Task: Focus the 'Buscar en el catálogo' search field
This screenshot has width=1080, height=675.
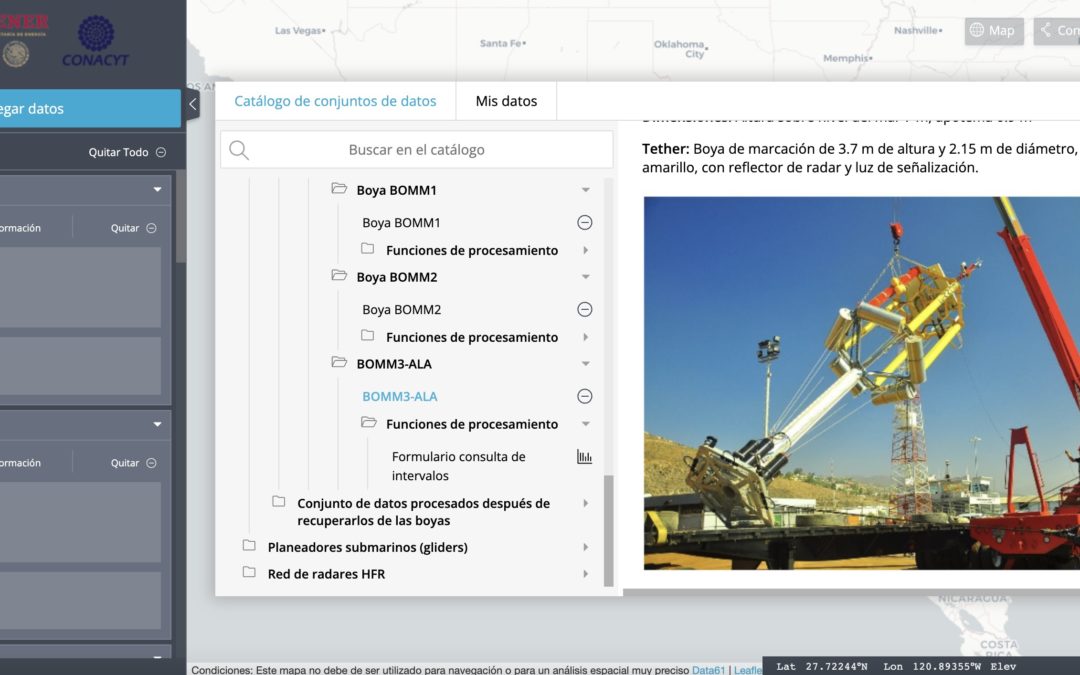Action: coord(416,149)
